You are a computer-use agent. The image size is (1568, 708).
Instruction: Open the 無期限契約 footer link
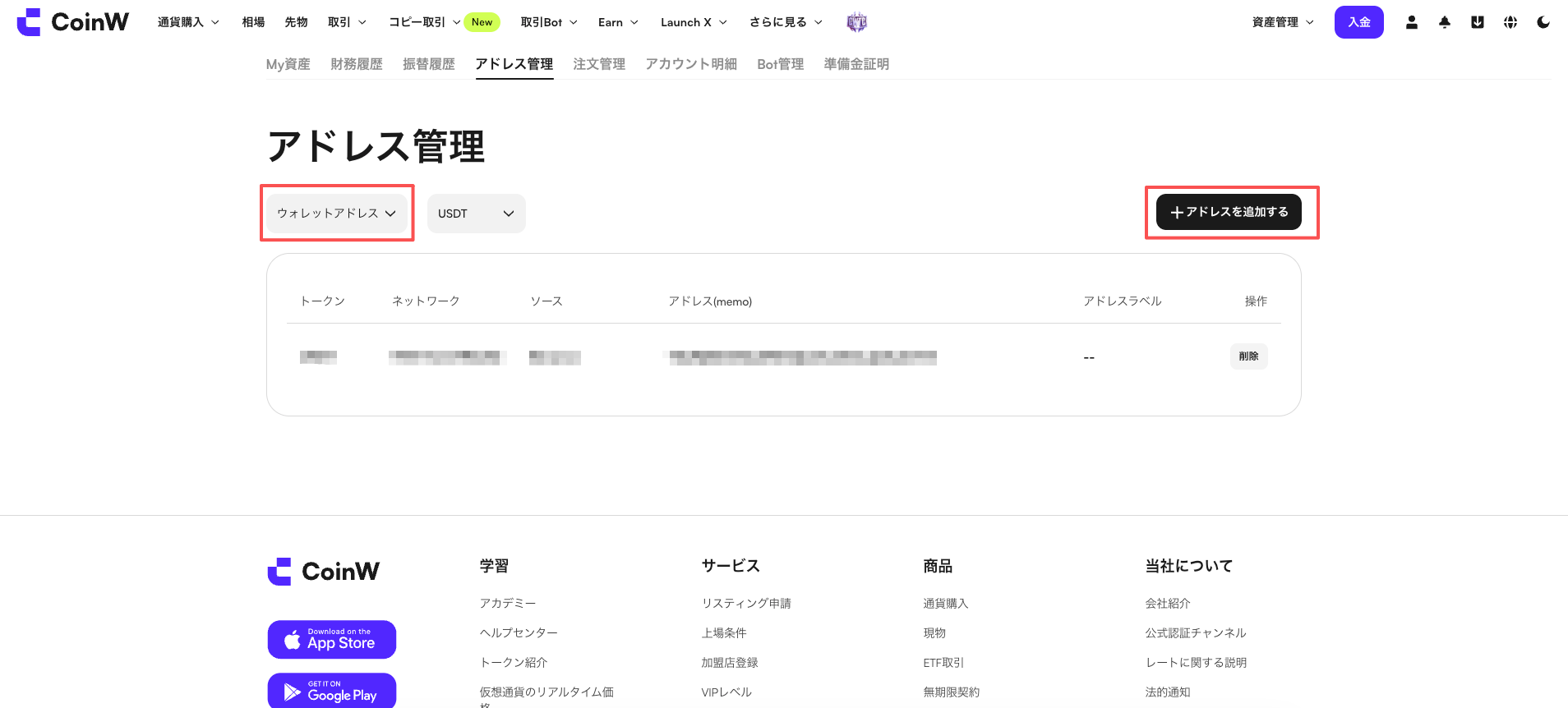click(952, 692)
